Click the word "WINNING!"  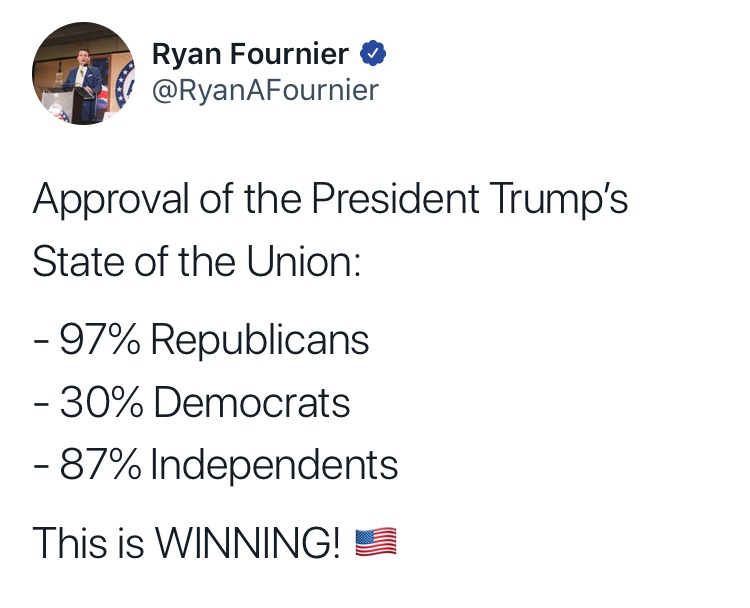(248, 542)
